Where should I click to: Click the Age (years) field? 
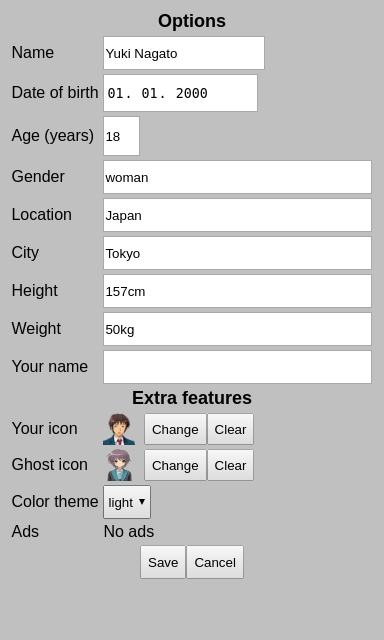121,136
